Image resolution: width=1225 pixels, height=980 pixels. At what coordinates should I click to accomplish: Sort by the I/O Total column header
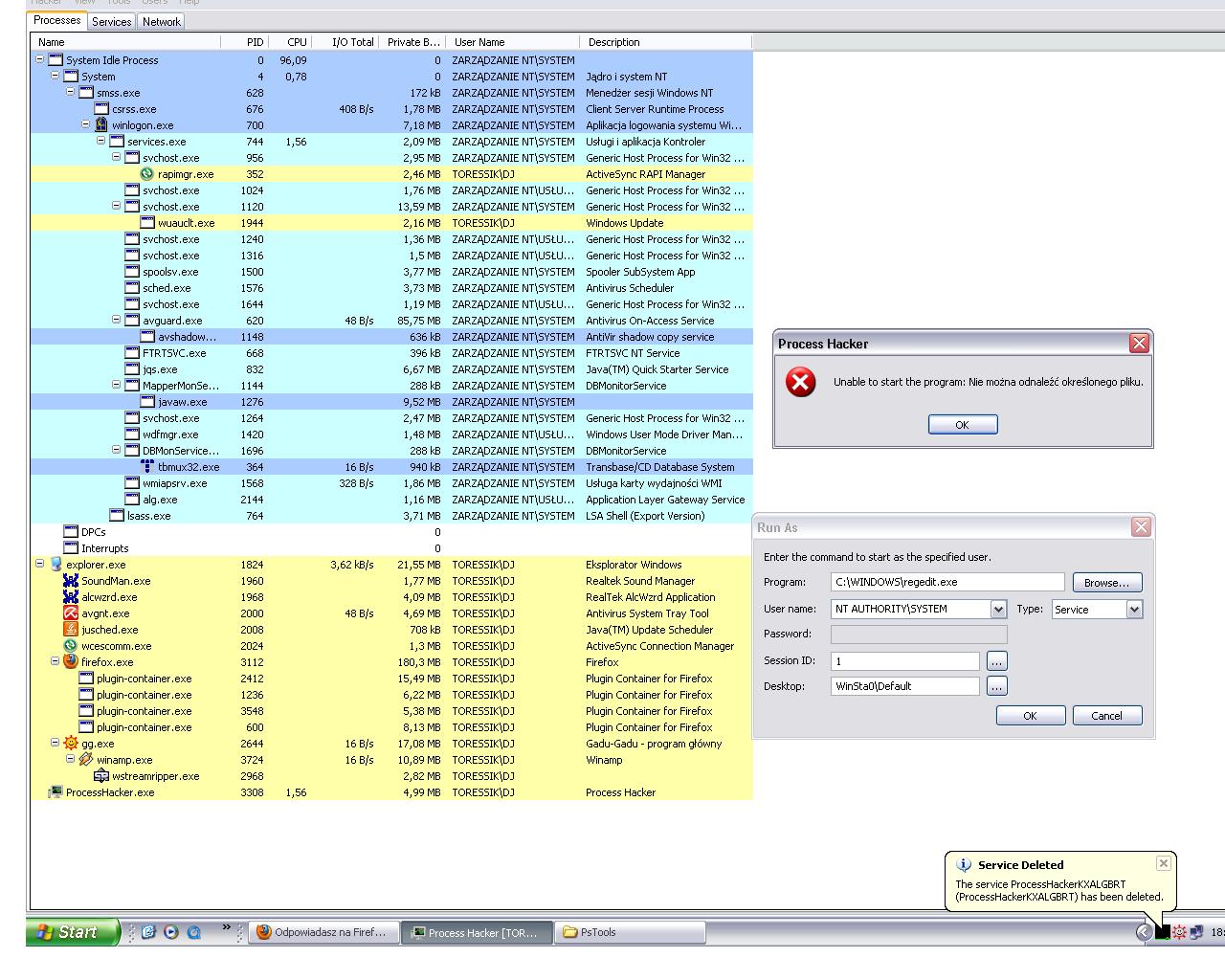[345, 42]
